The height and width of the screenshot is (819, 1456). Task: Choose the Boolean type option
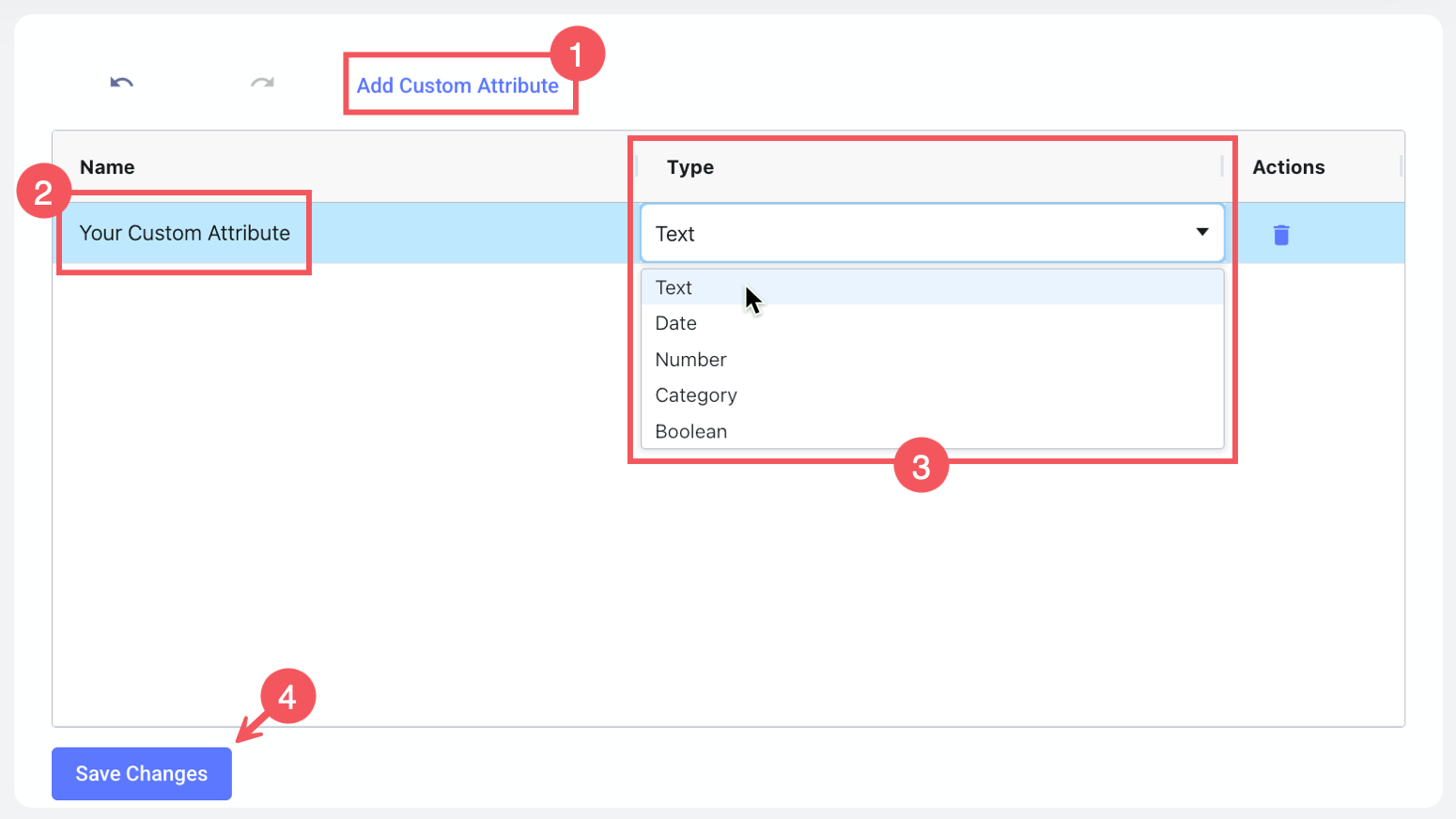tap(691, 432)
